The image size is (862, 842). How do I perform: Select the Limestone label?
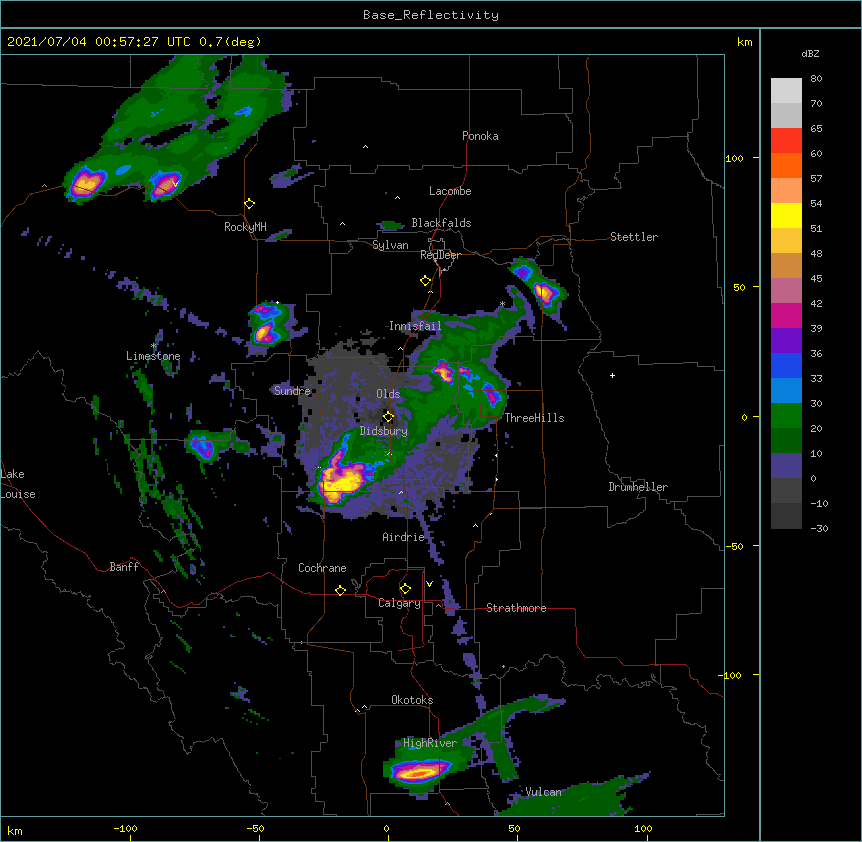coord(153,356)
